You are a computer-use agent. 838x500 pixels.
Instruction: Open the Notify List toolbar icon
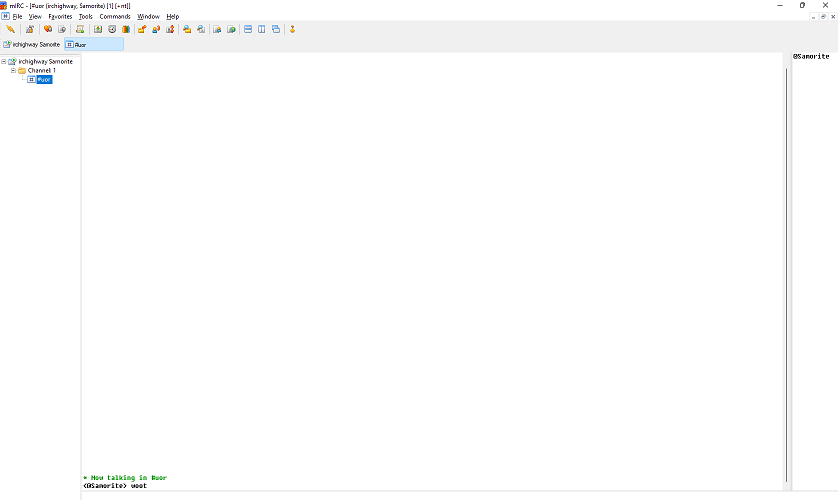[x=217, y=29]
